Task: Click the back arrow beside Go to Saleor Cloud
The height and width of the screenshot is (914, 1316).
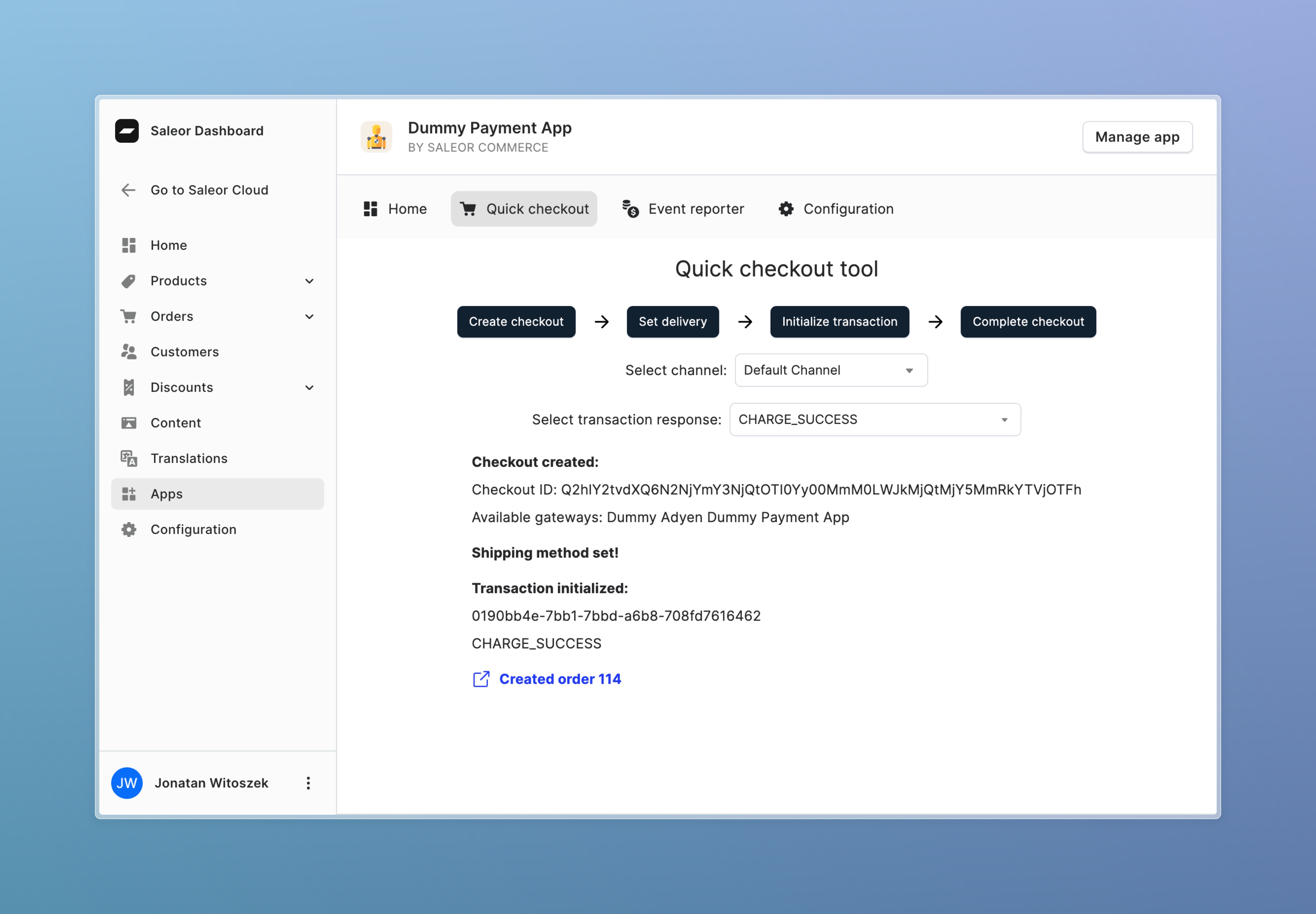Action: pos(128,190)
